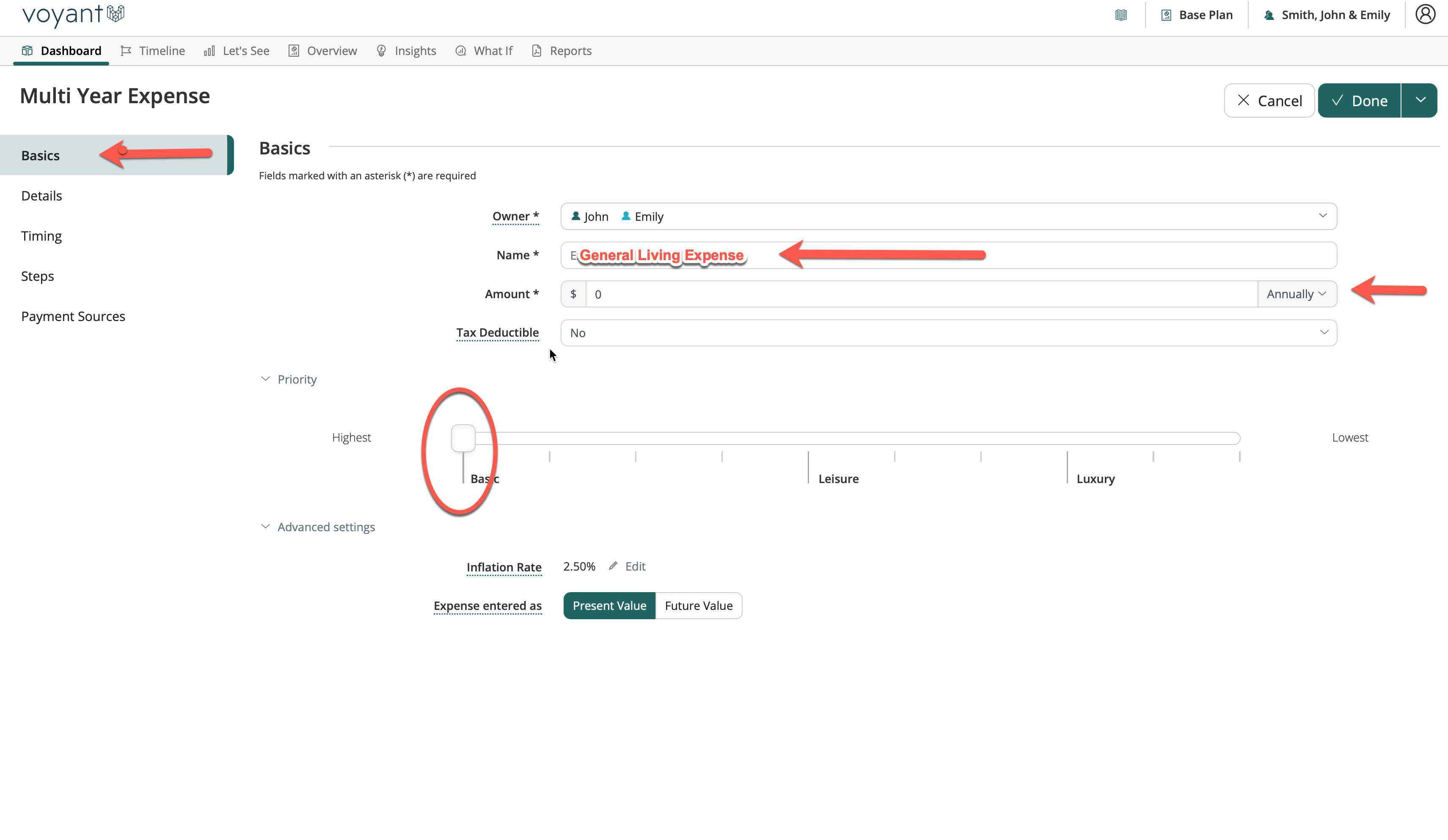Click the Smith, John & Emily client icon
Screen dimensions: 1448x840
click(1269, 15)
